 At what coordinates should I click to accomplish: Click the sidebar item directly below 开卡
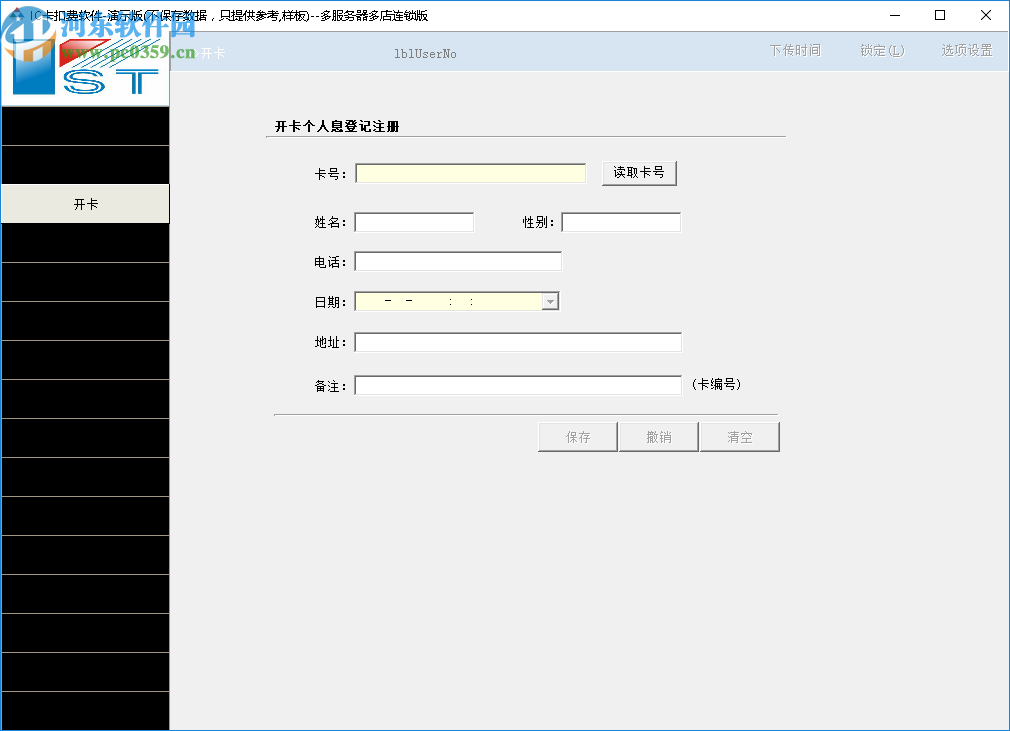point(85,242)
